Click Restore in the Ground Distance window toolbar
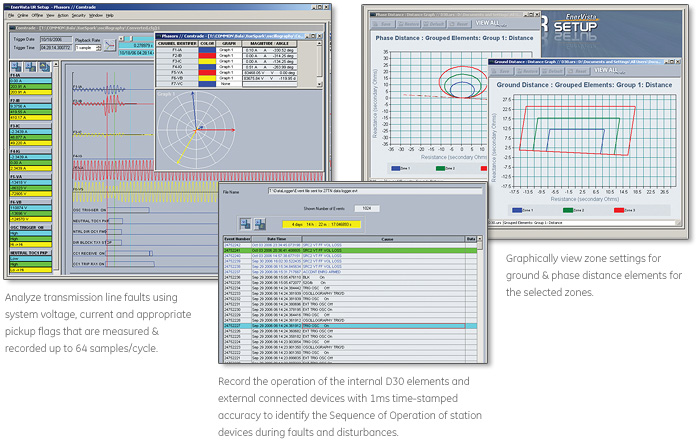This screenshot has height=440, width=696. tap(527, 71)
